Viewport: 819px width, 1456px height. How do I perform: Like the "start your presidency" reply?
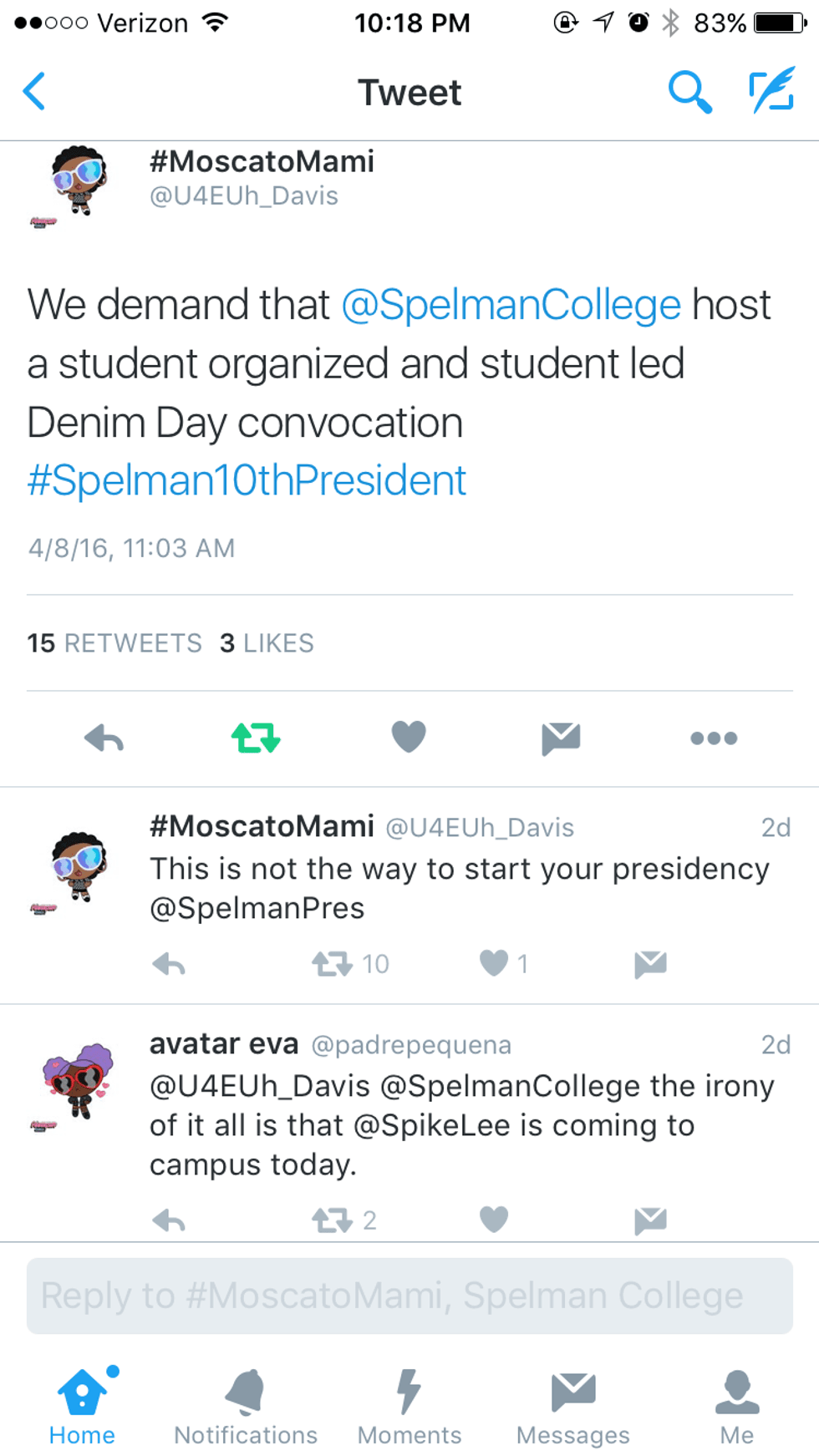point(494,963)
